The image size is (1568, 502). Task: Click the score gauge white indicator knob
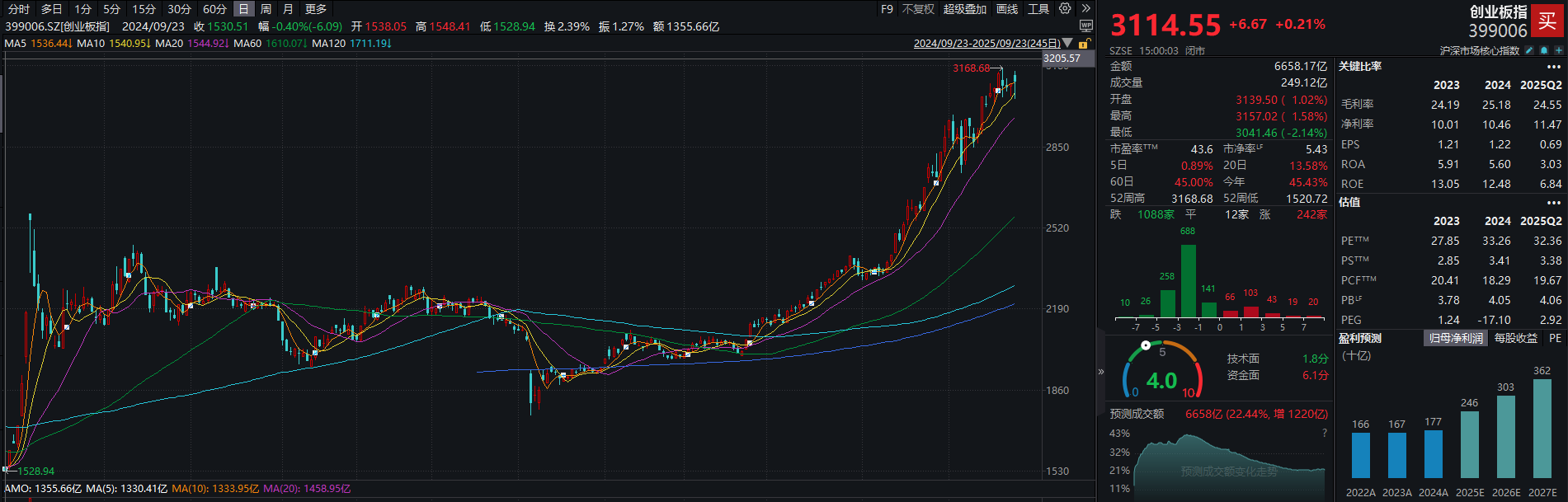[1146, 345]
